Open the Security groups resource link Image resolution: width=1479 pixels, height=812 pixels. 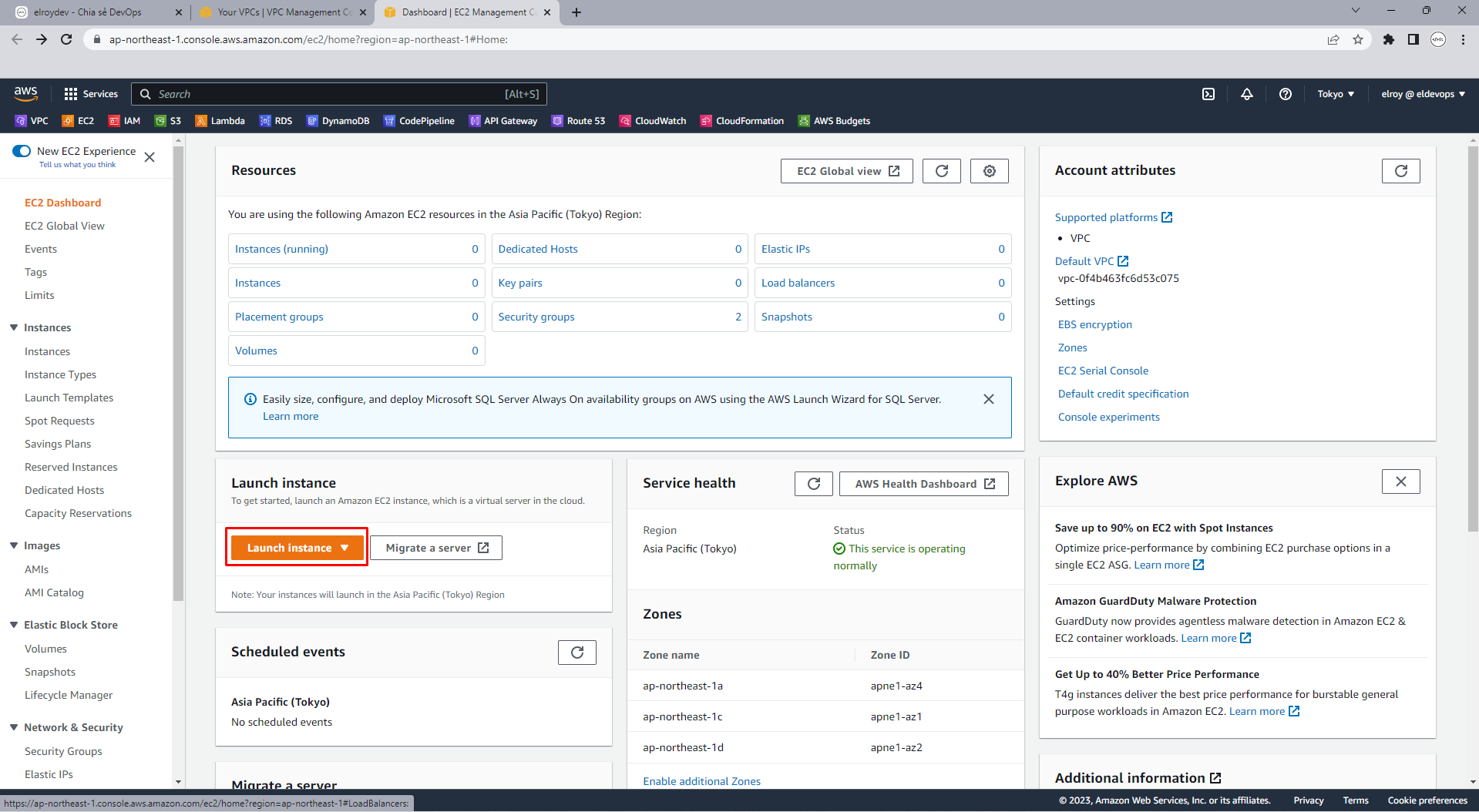pyautogui.click(x=536, y=317)
